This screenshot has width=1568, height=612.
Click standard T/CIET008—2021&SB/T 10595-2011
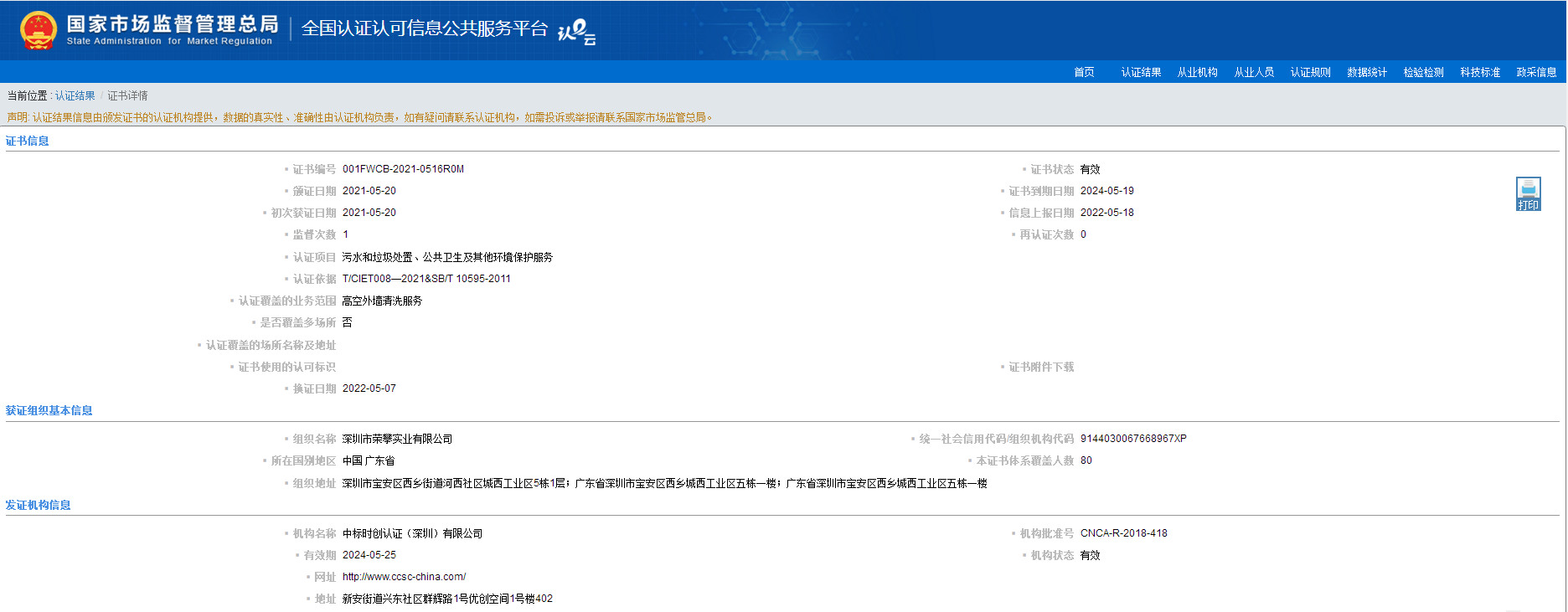point(426,279)
